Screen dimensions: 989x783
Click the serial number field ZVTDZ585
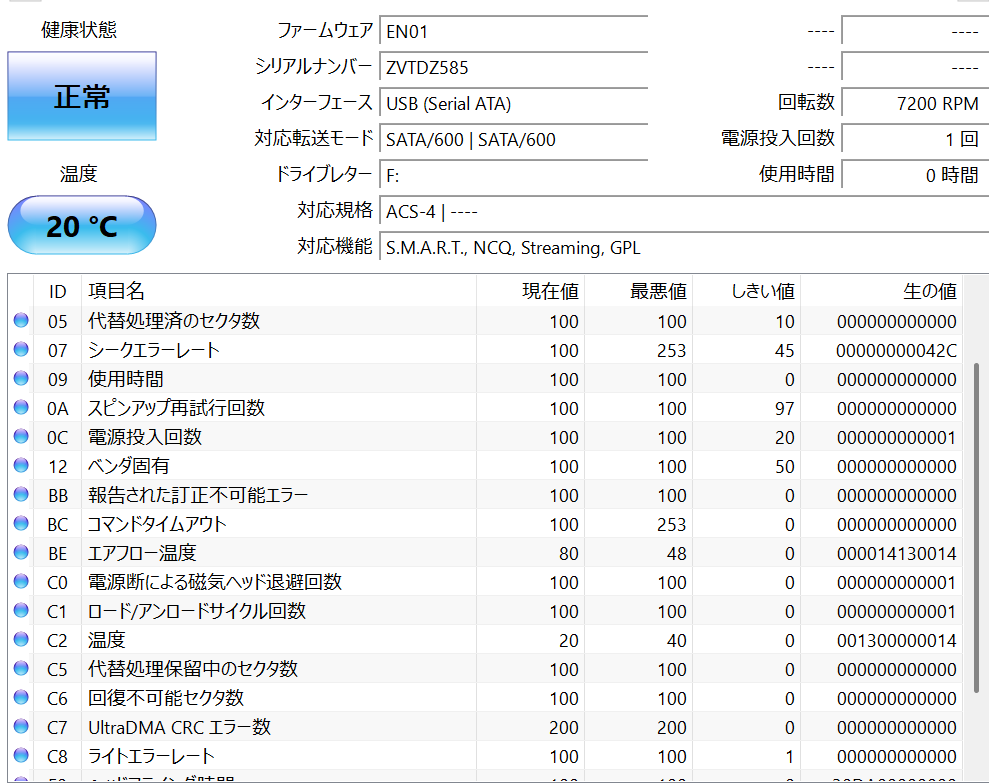[x=513, y=68]
